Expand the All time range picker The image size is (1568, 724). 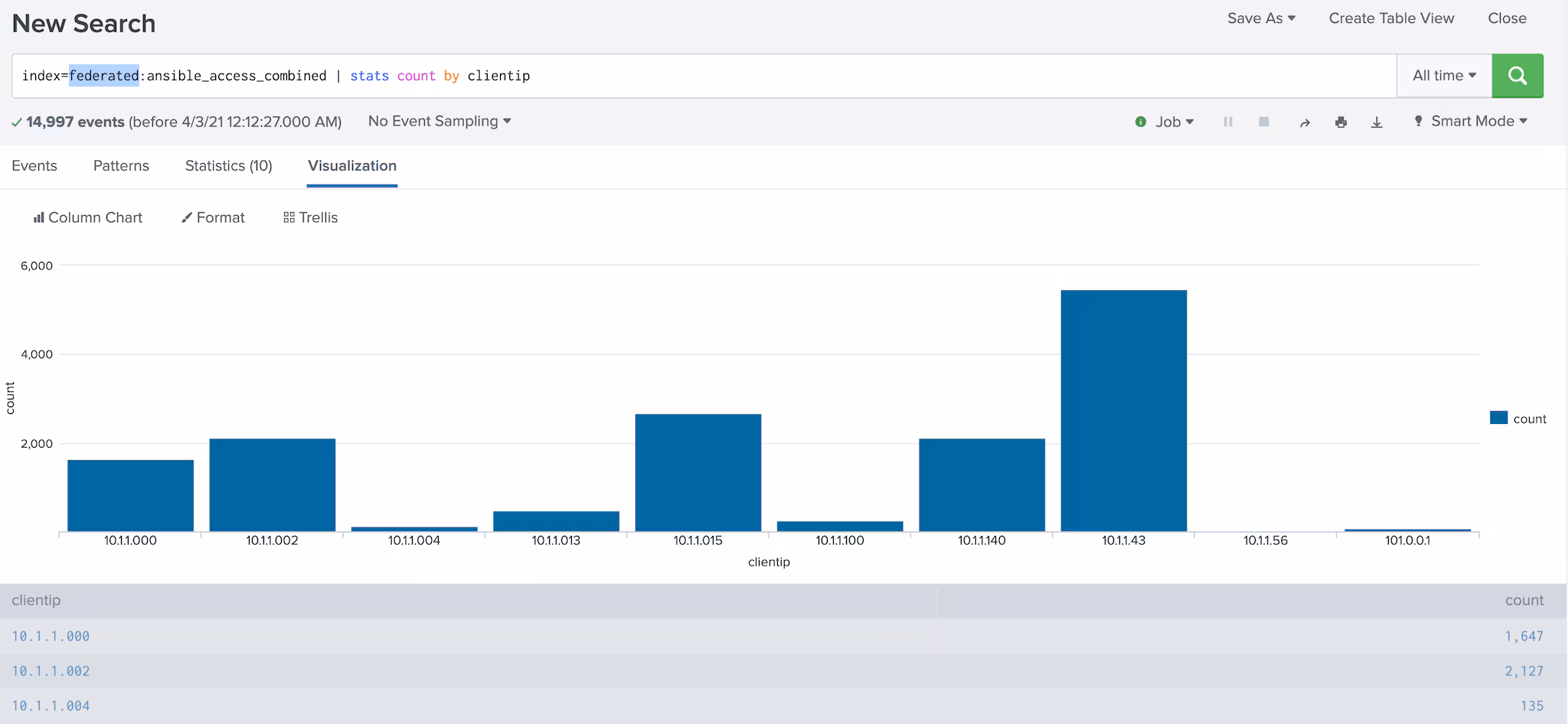(x=1444, y=76)
